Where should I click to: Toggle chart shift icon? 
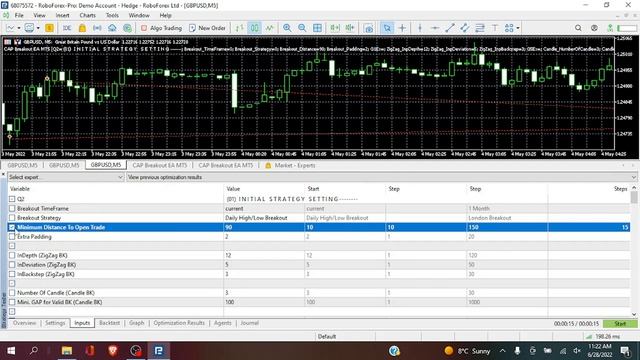tap(350, 28)
